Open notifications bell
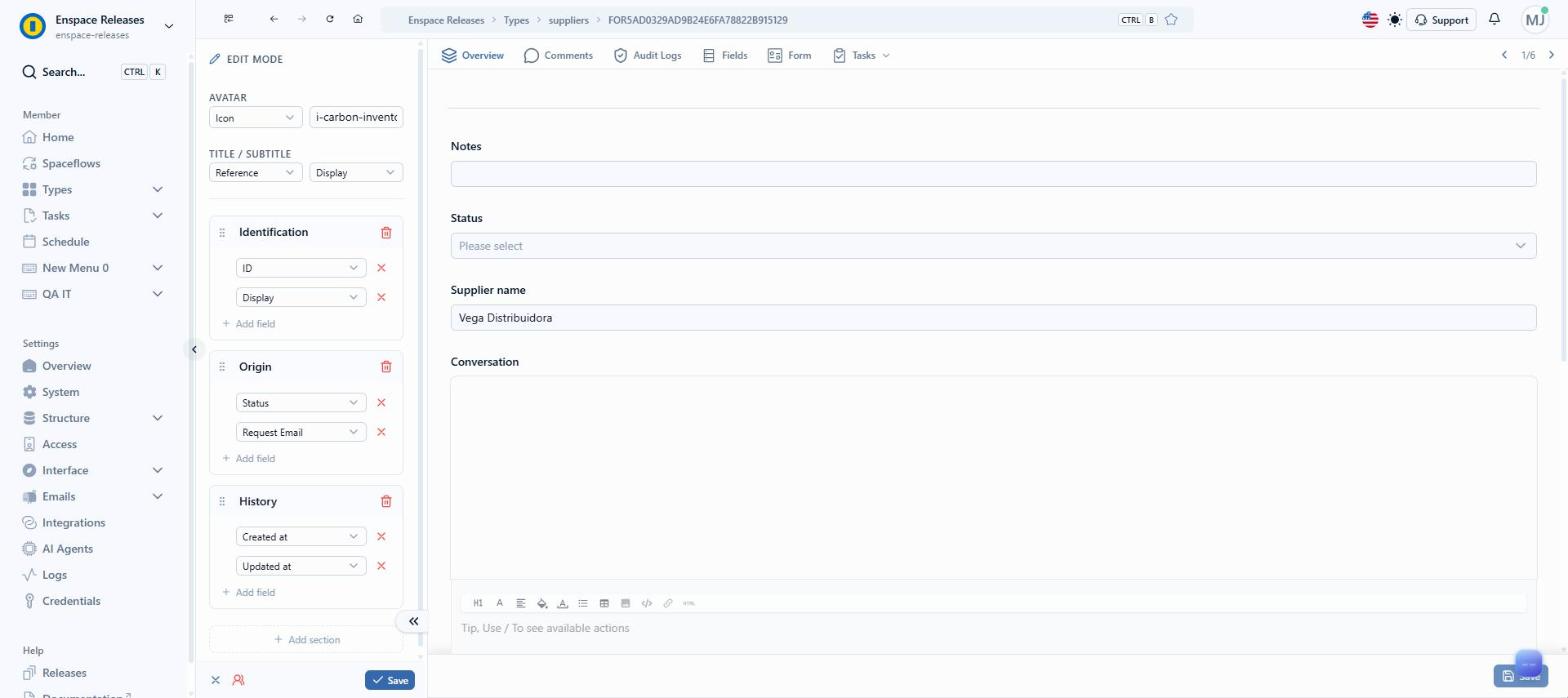The image size is (1568, 698). pyautogui.click(x=1495, y=19)
